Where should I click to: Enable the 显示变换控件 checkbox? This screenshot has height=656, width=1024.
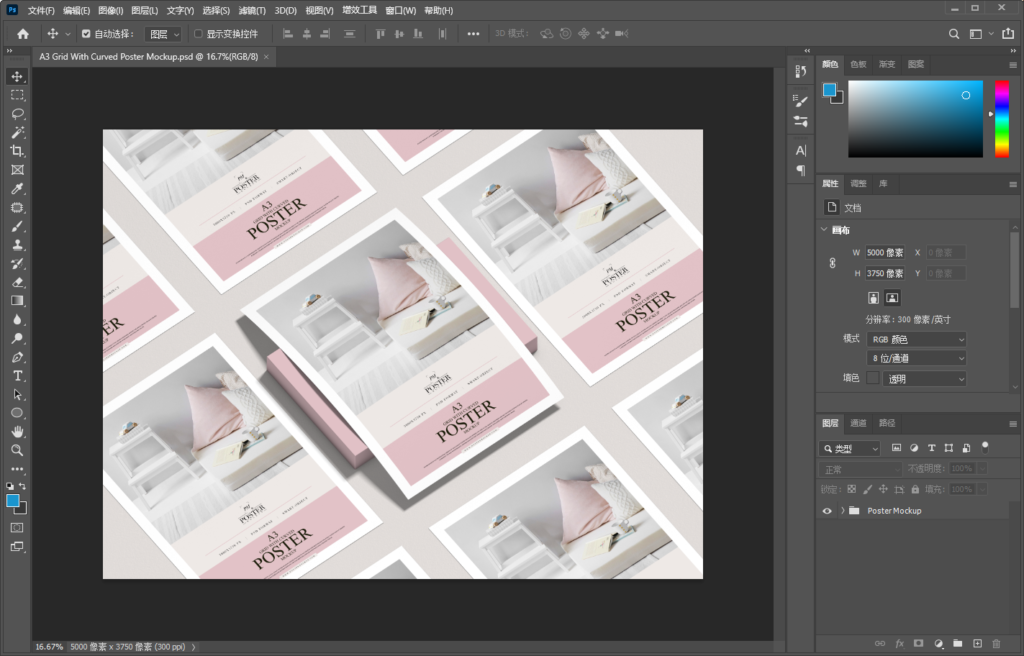(x=198, y=34)
